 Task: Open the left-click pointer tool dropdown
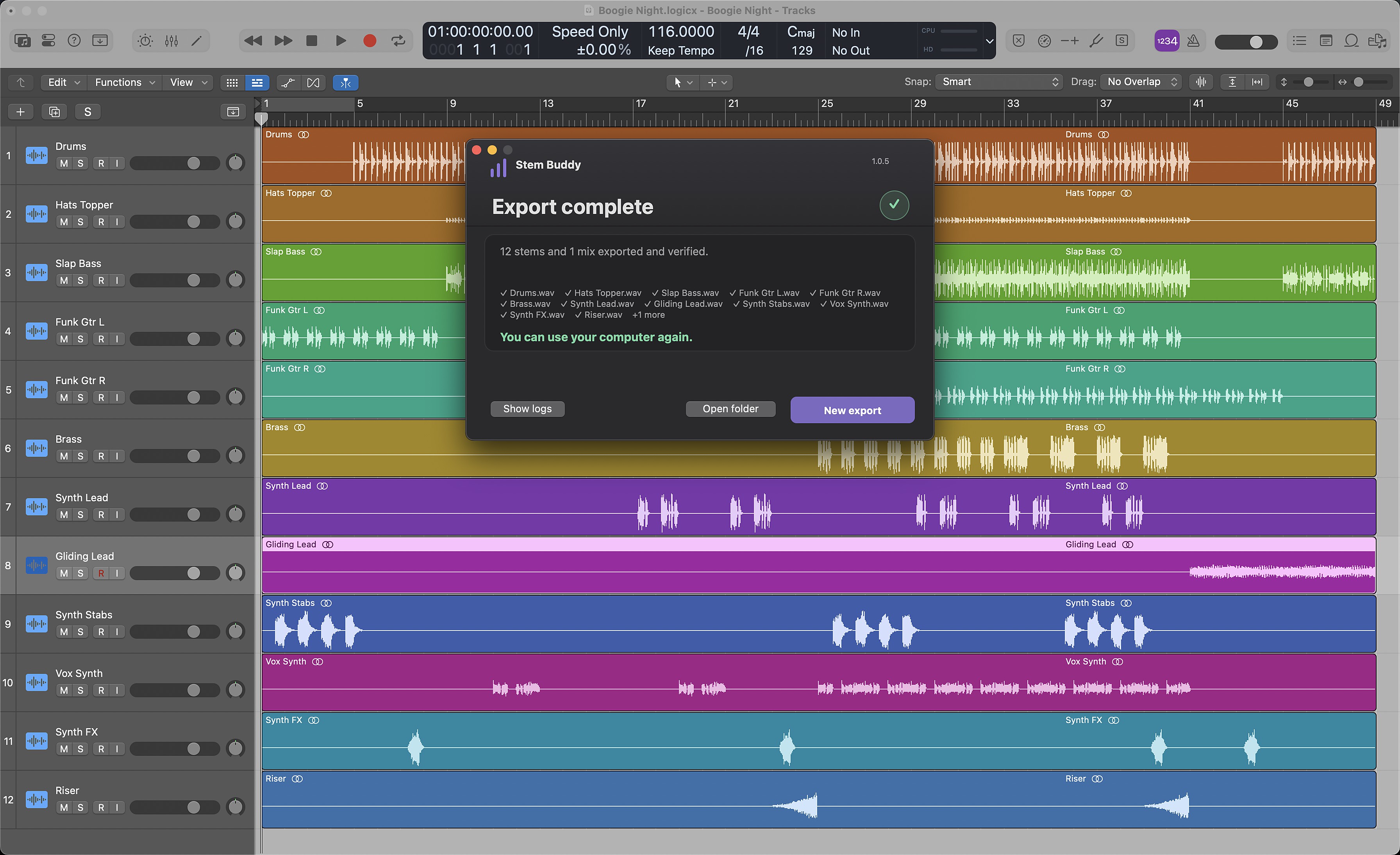coord(683,83)
